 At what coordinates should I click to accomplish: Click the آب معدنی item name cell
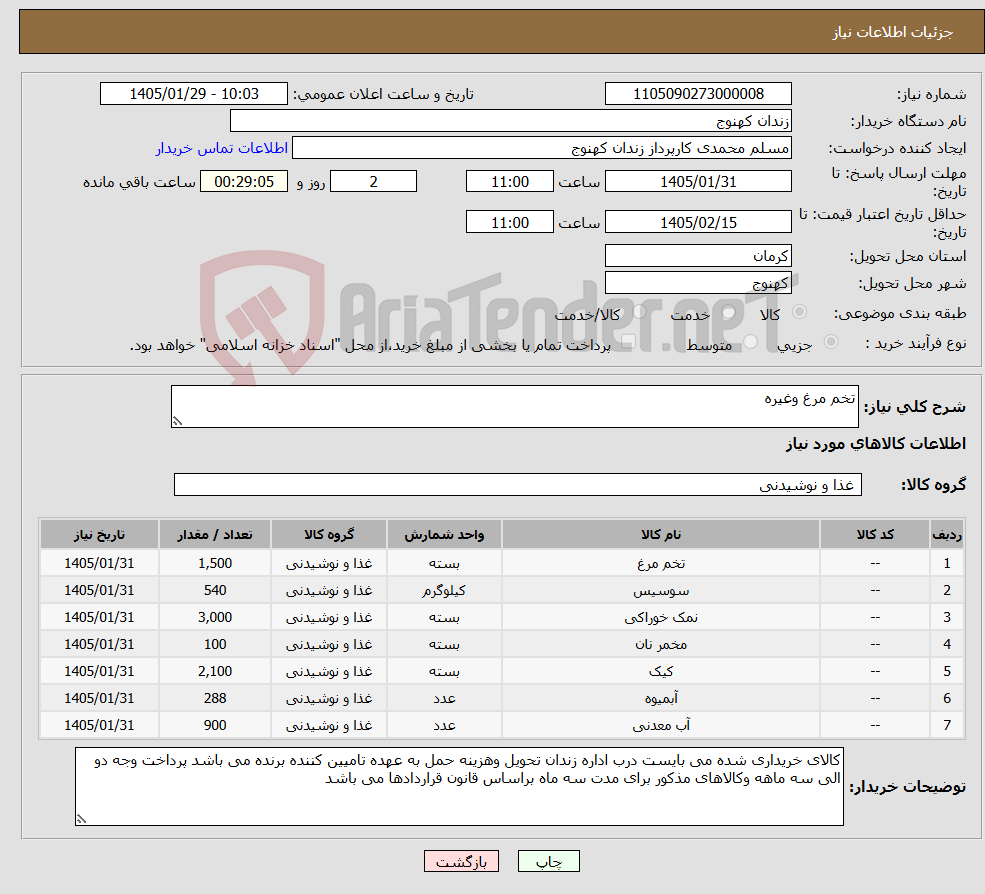[x=661, y=726]
